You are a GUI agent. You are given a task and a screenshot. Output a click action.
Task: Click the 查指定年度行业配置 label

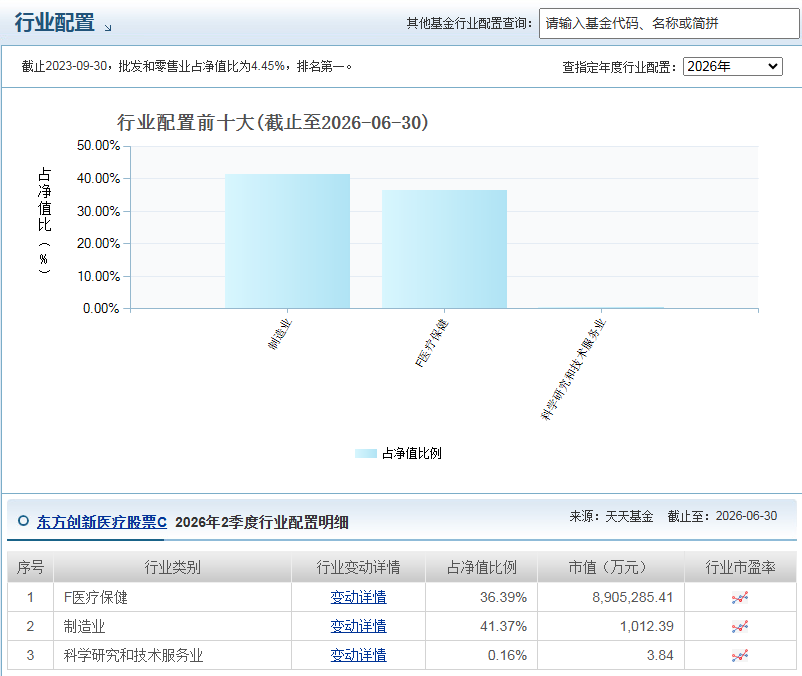point(619,67)
